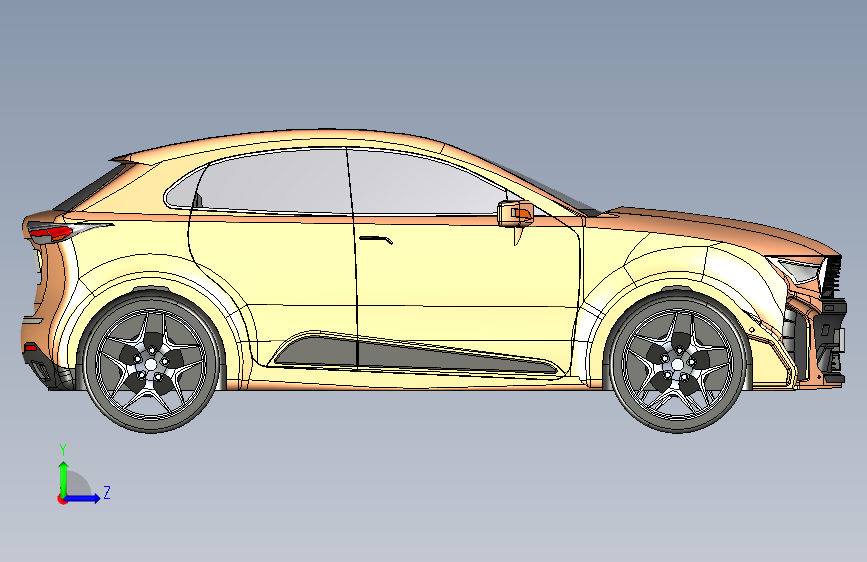Select the orange hood surface
The width and height of the screenshot is (867, 562).
pyautogui.click(x=719, y=228)
